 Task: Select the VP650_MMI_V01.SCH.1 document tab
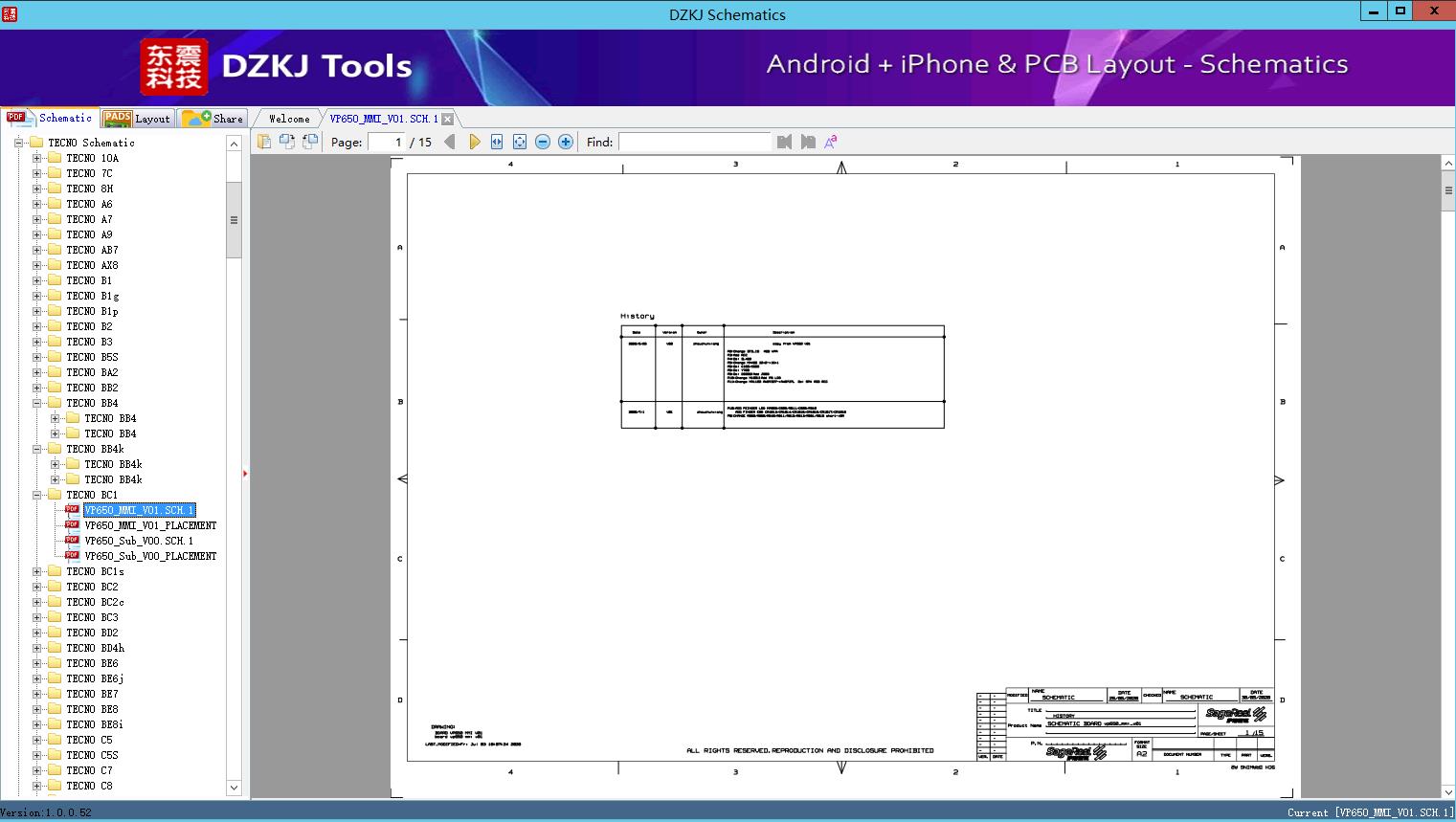(x=384, y=119)
